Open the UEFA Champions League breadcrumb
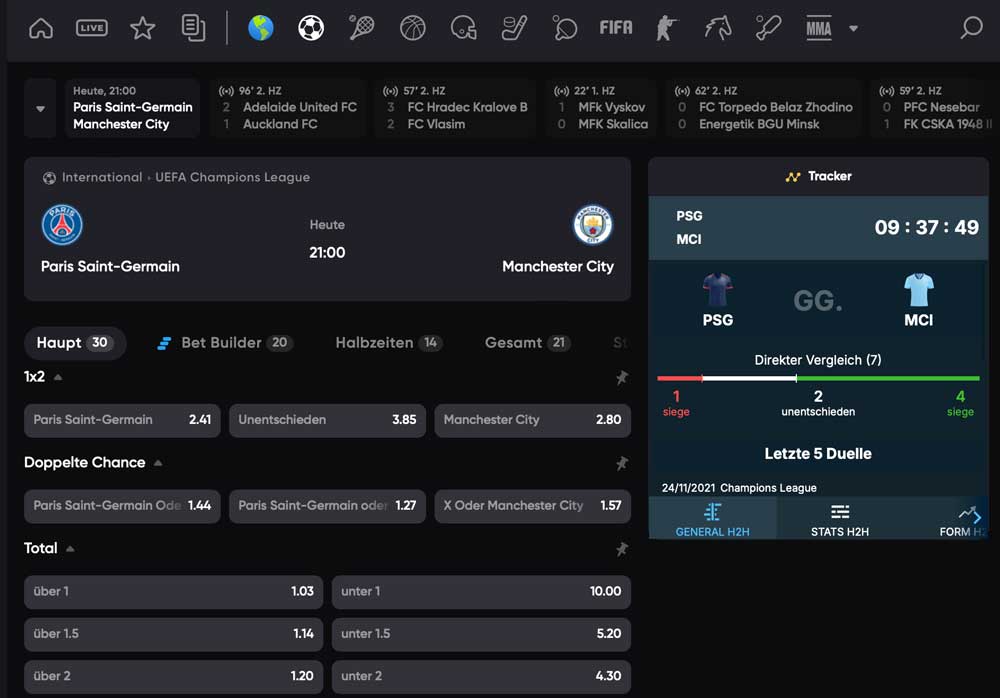 coord(233,177)
